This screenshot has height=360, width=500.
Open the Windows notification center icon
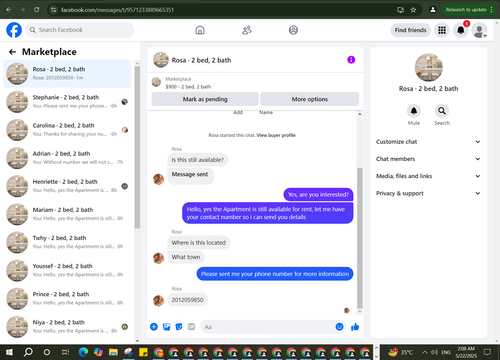[487, 352]
